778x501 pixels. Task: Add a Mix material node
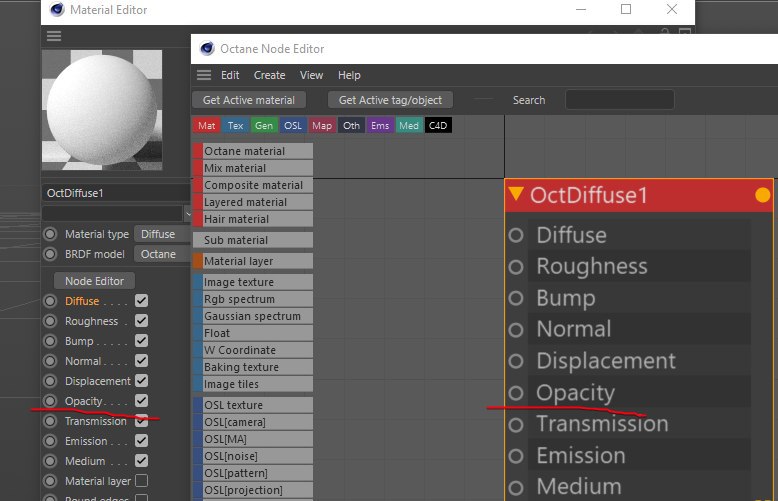coord(253,168)
